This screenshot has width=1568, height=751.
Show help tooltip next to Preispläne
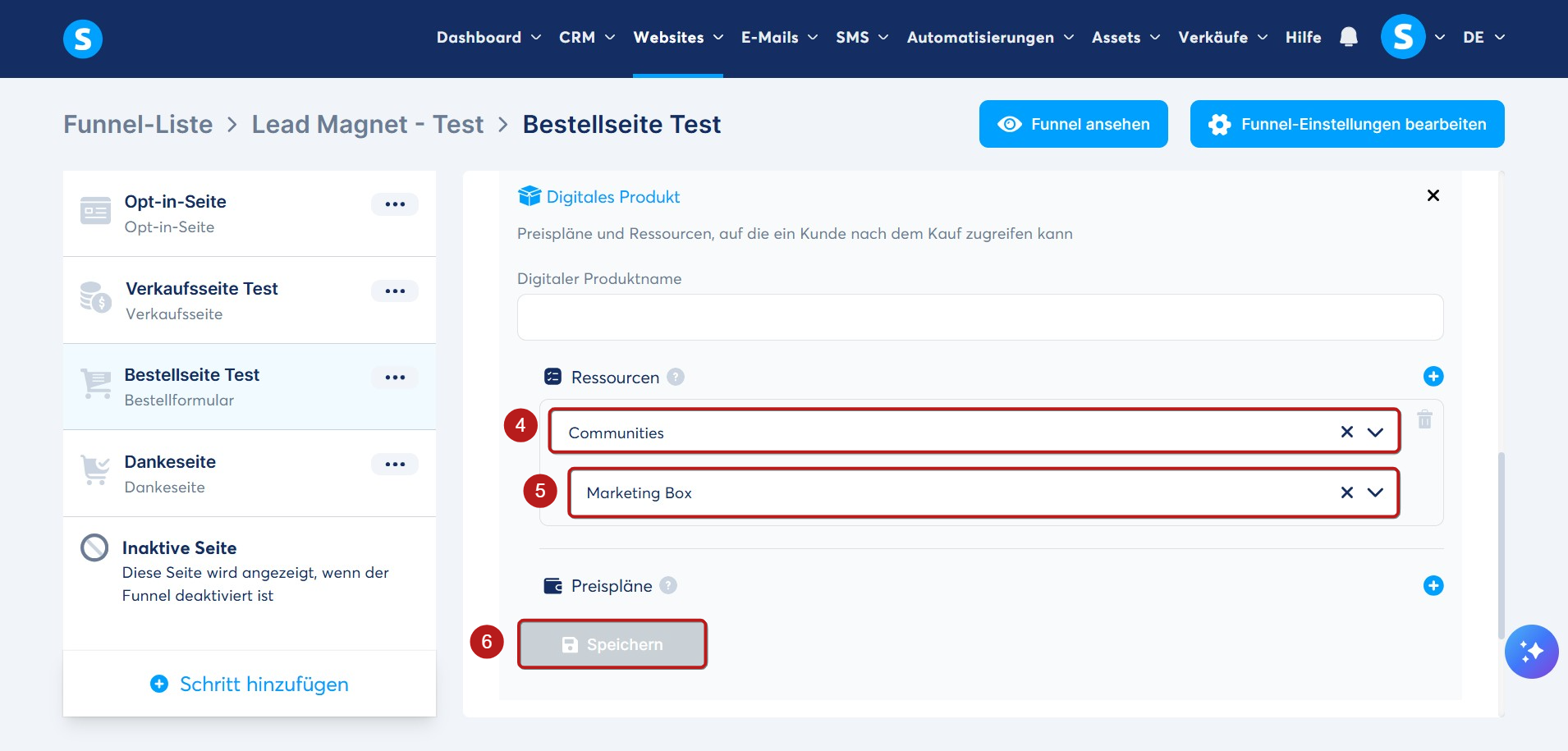pyautogui.click(x=668, y=585)
